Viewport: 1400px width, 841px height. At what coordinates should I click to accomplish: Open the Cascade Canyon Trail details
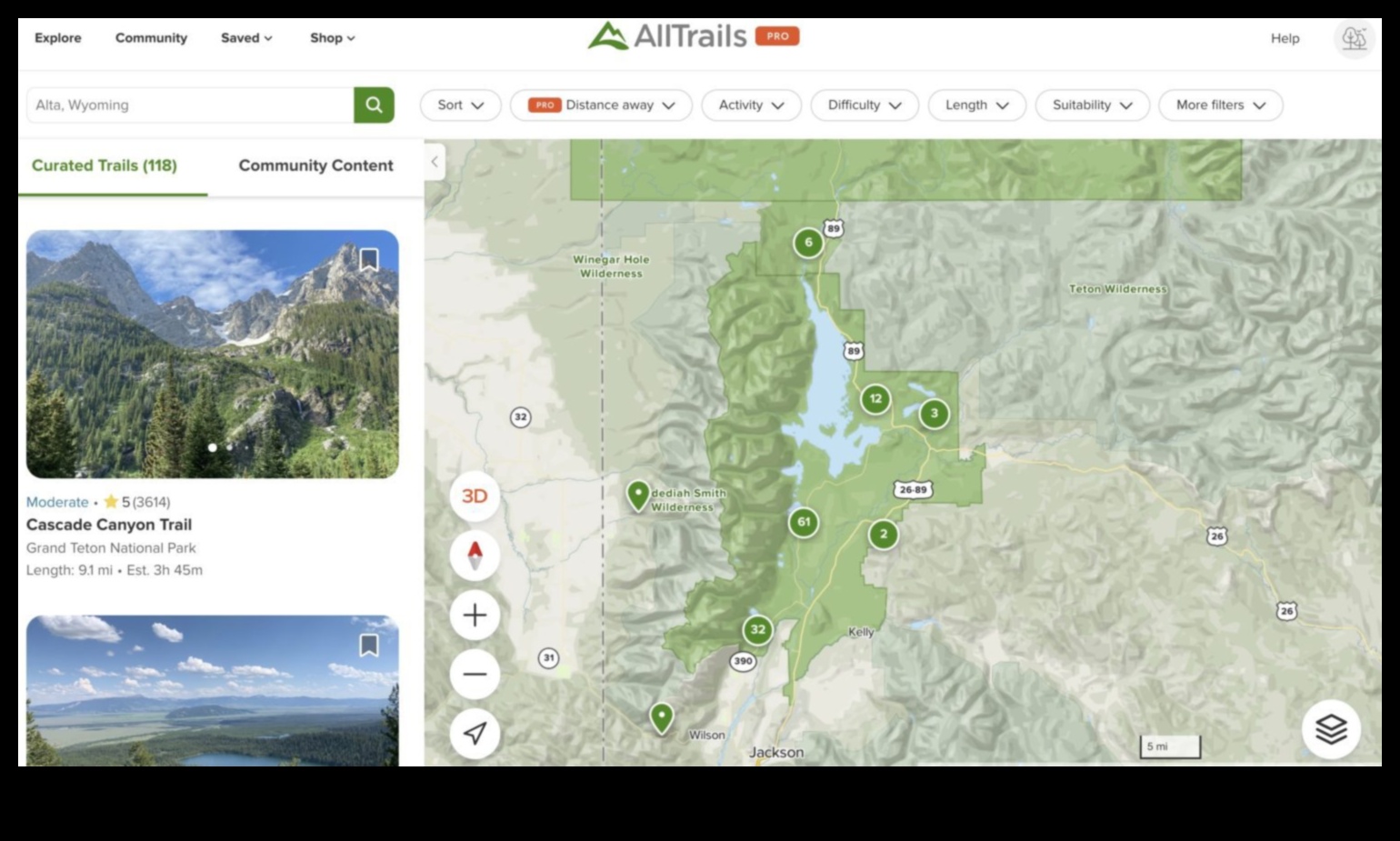111,524
